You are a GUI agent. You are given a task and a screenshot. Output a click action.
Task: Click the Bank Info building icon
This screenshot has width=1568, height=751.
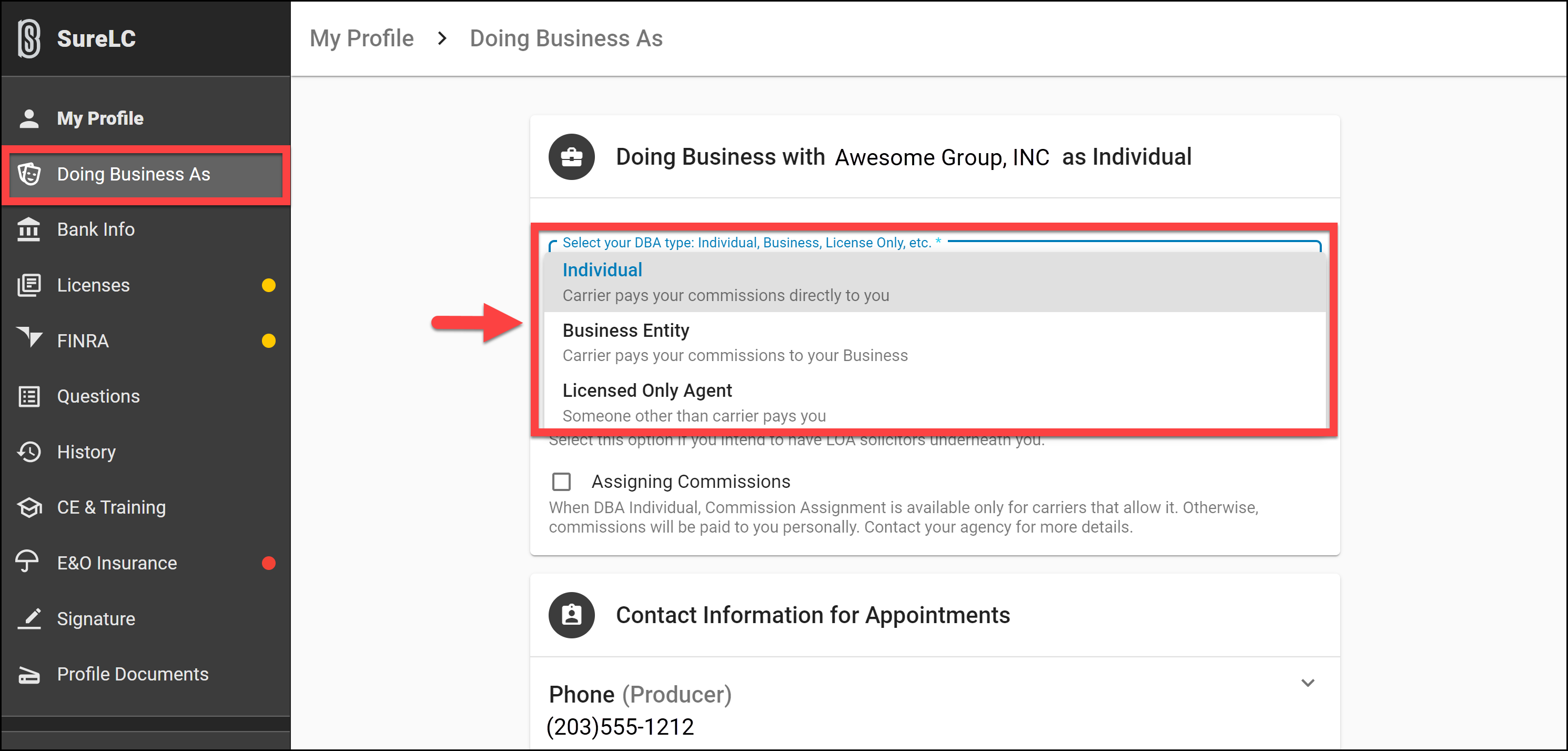pyautogui.click(x=28, y=229)
